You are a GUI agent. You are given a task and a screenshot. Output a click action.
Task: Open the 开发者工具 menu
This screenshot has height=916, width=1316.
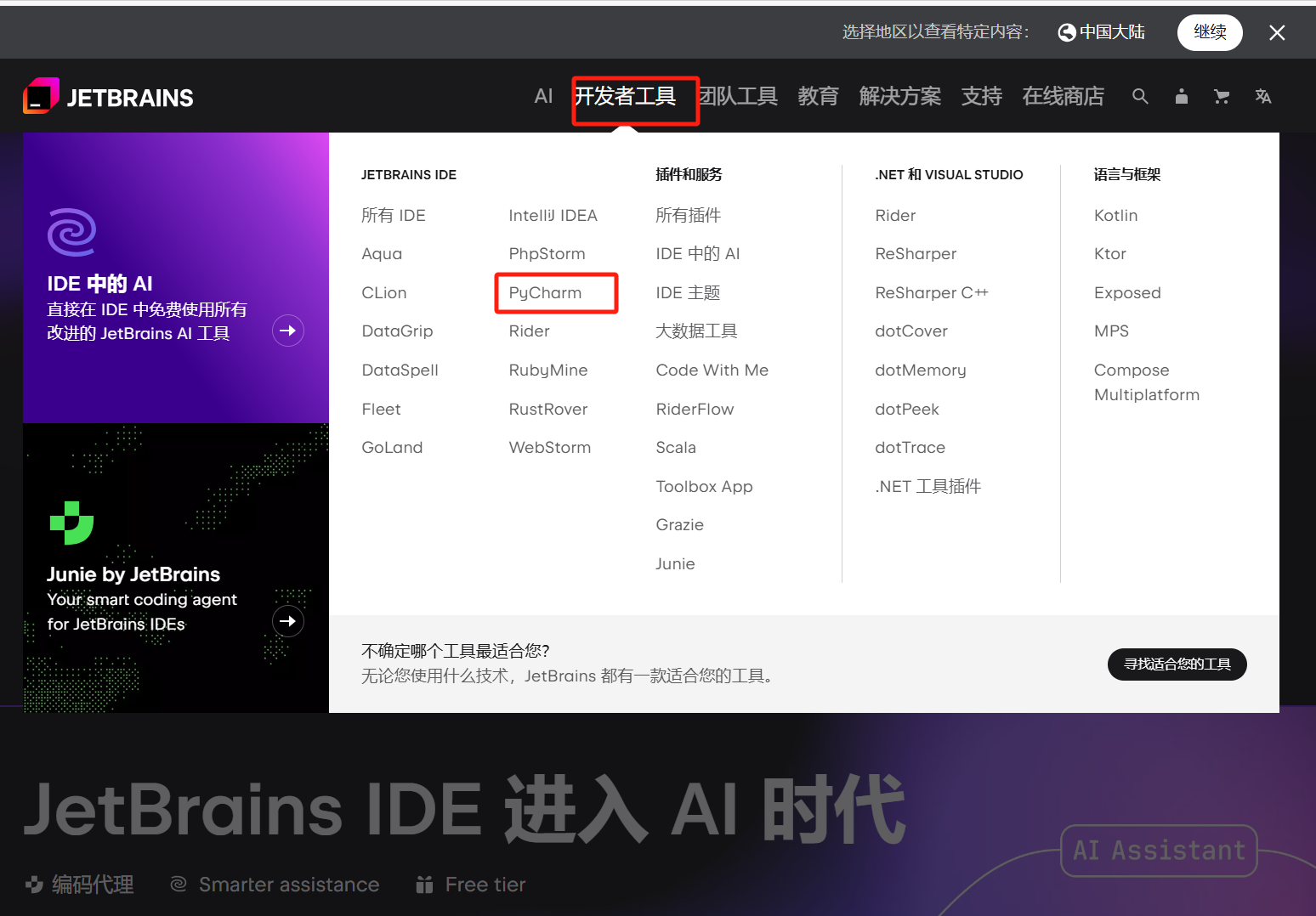(626, 96)
